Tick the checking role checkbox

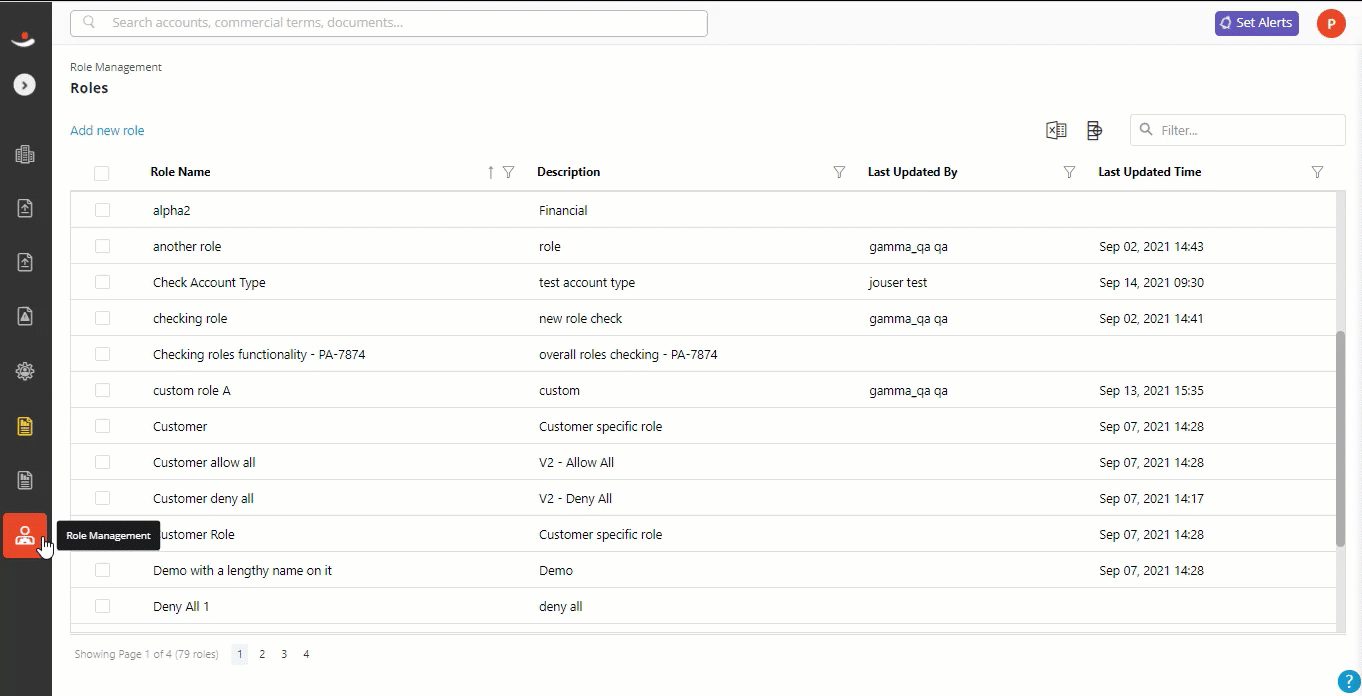(x=102, y=318)
